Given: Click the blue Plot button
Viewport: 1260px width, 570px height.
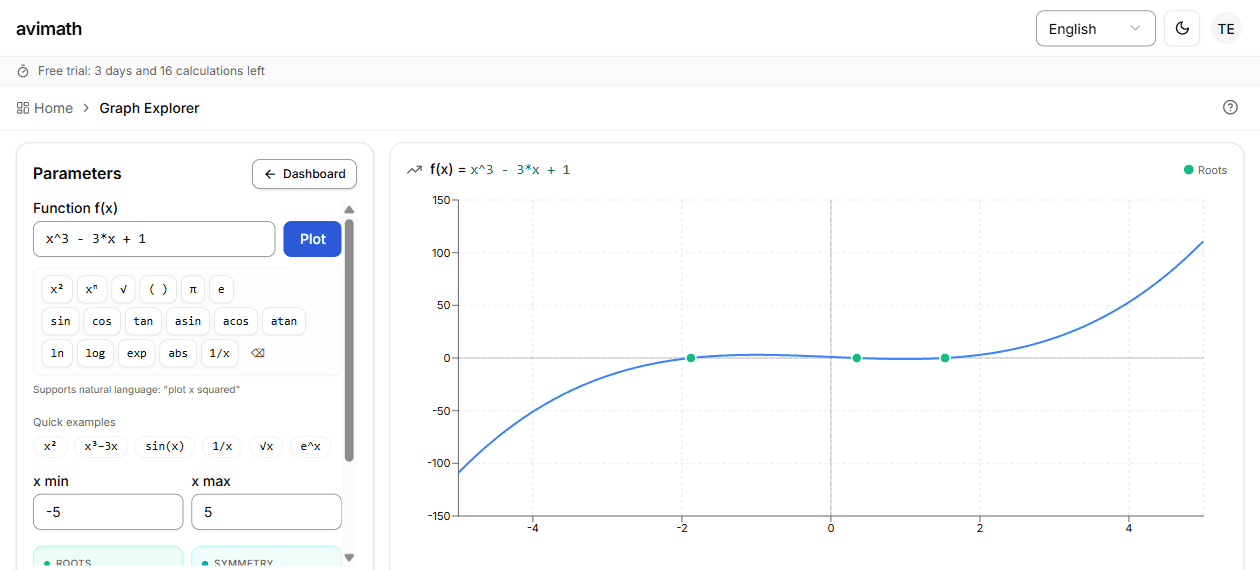Looking at the screenshot, I should point(313,239).
